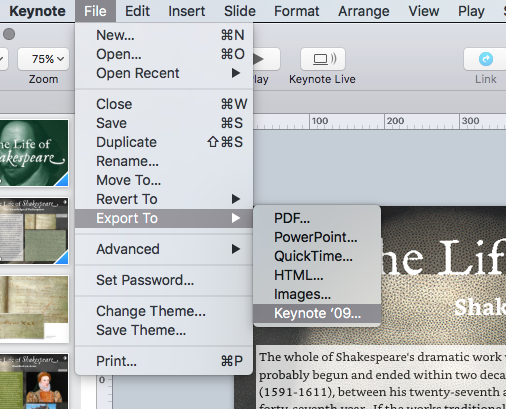The height and width of the screenshot is (409, 506).
Task: Select Close in File menu
Action: [164, 104]
